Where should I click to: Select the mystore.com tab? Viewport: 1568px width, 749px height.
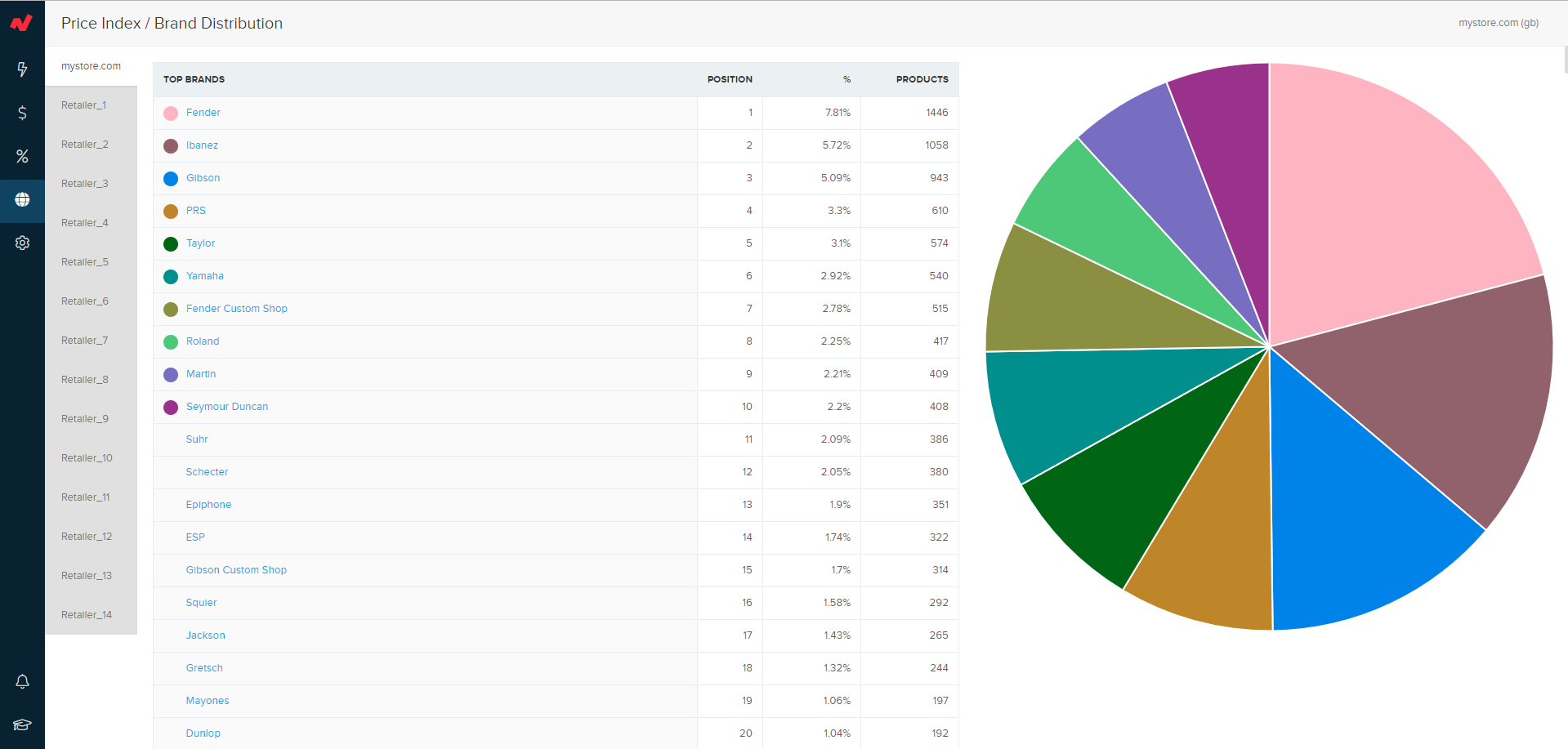tap(91, 66)
